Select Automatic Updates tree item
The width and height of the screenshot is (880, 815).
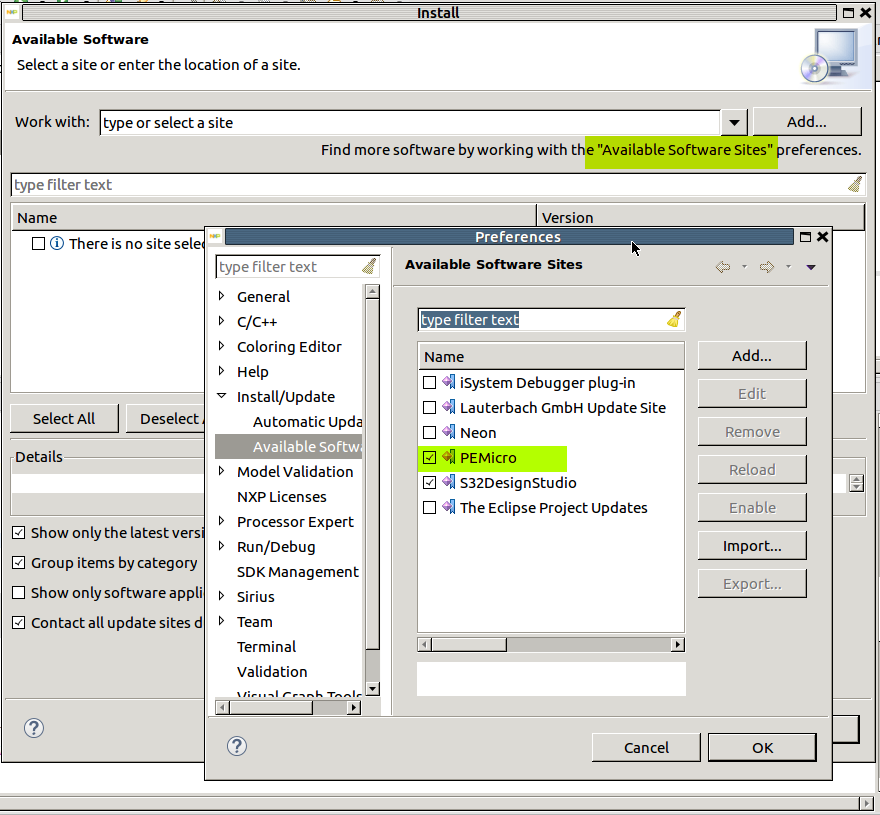pos(307,422)
